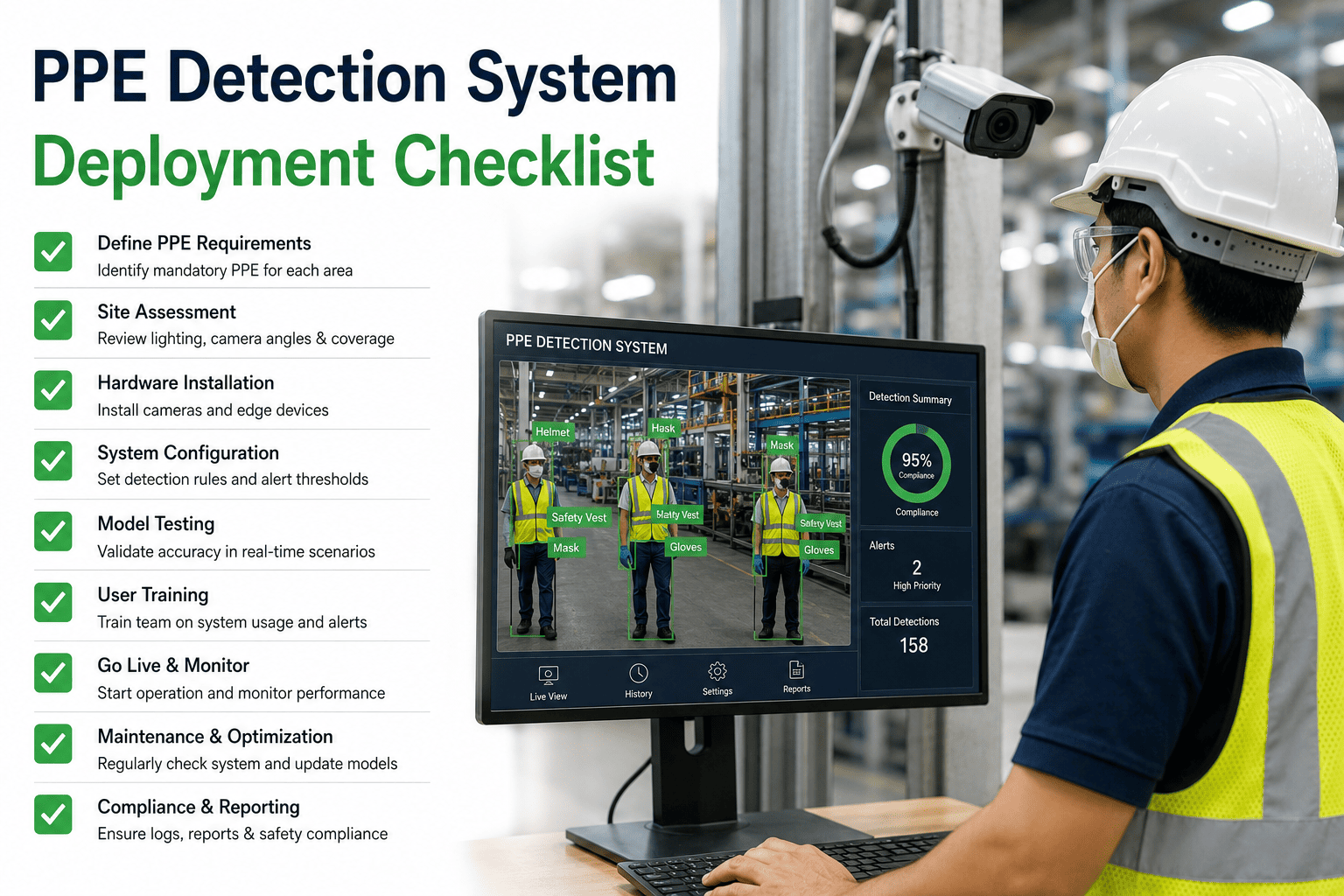Open the Reports document icon

pos(796,669)
